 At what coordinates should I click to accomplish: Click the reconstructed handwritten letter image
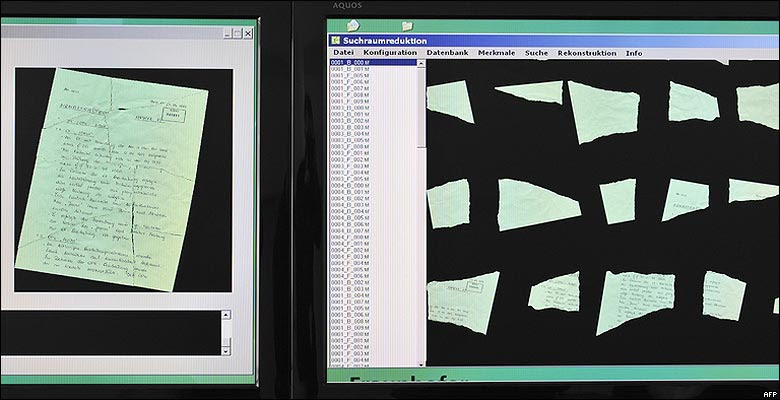point(113,179)
